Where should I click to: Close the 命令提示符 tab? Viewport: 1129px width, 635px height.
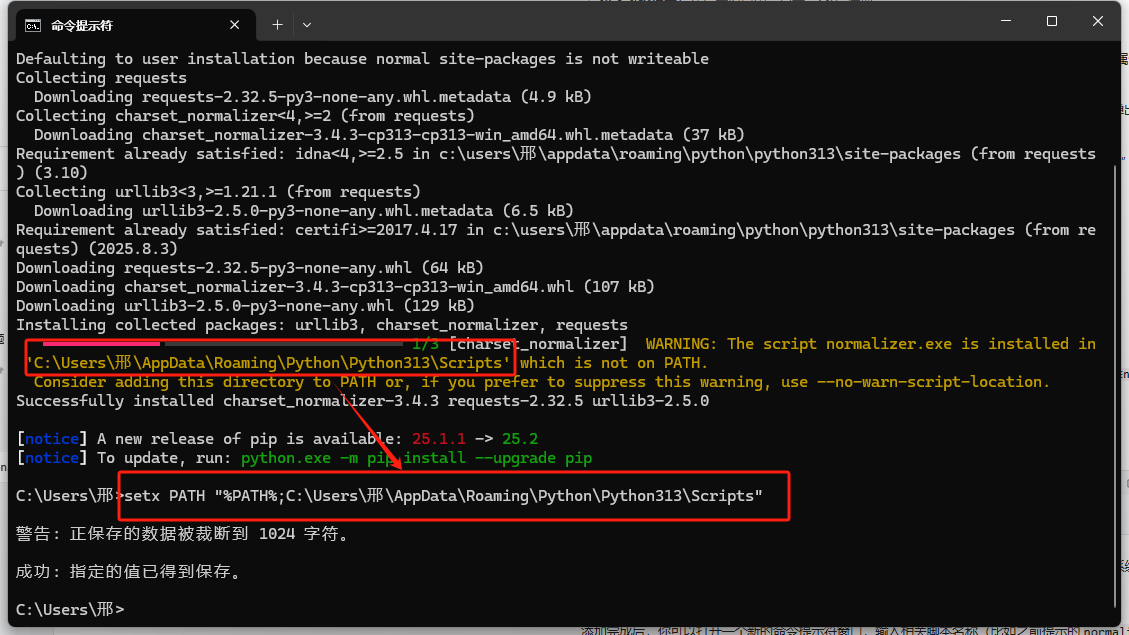point(235,25)
